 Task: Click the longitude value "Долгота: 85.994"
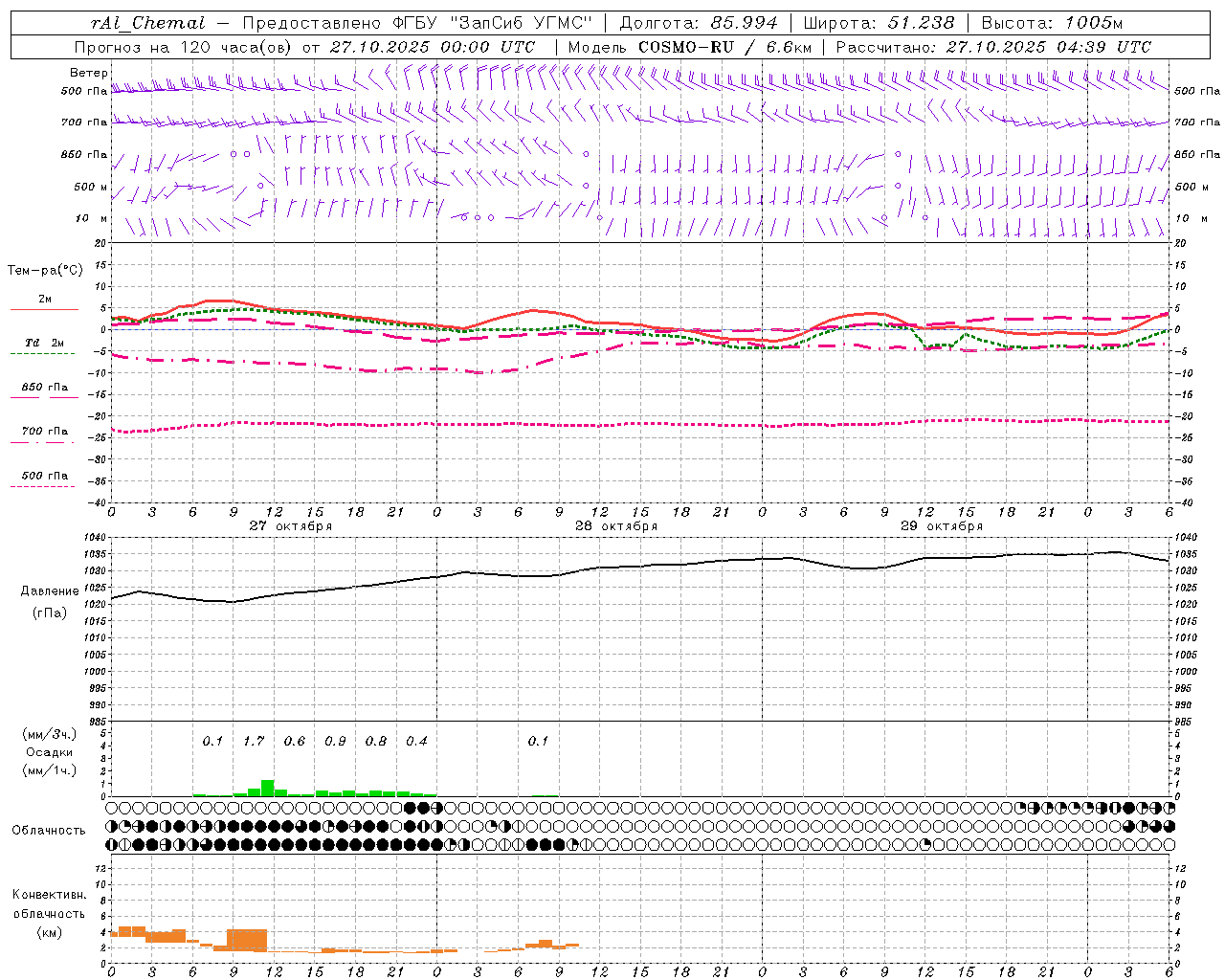699,23
